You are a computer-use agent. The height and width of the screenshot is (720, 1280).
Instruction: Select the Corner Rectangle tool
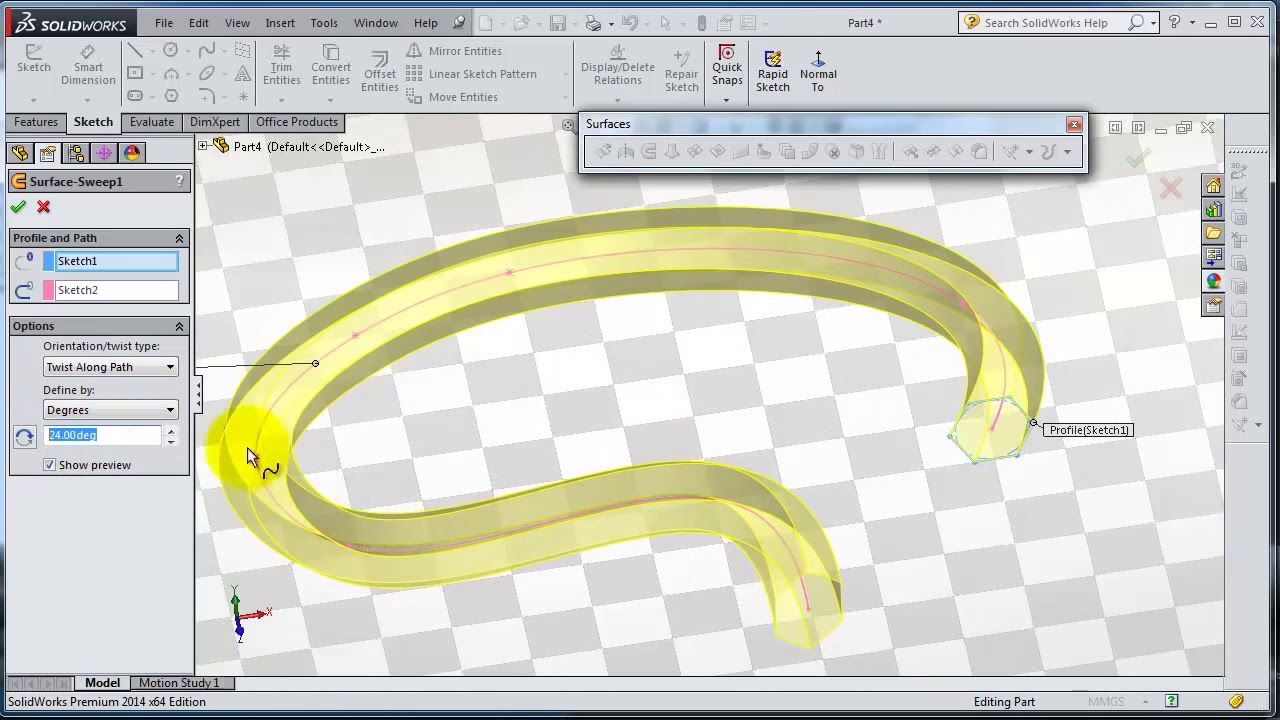coord(135,74)
